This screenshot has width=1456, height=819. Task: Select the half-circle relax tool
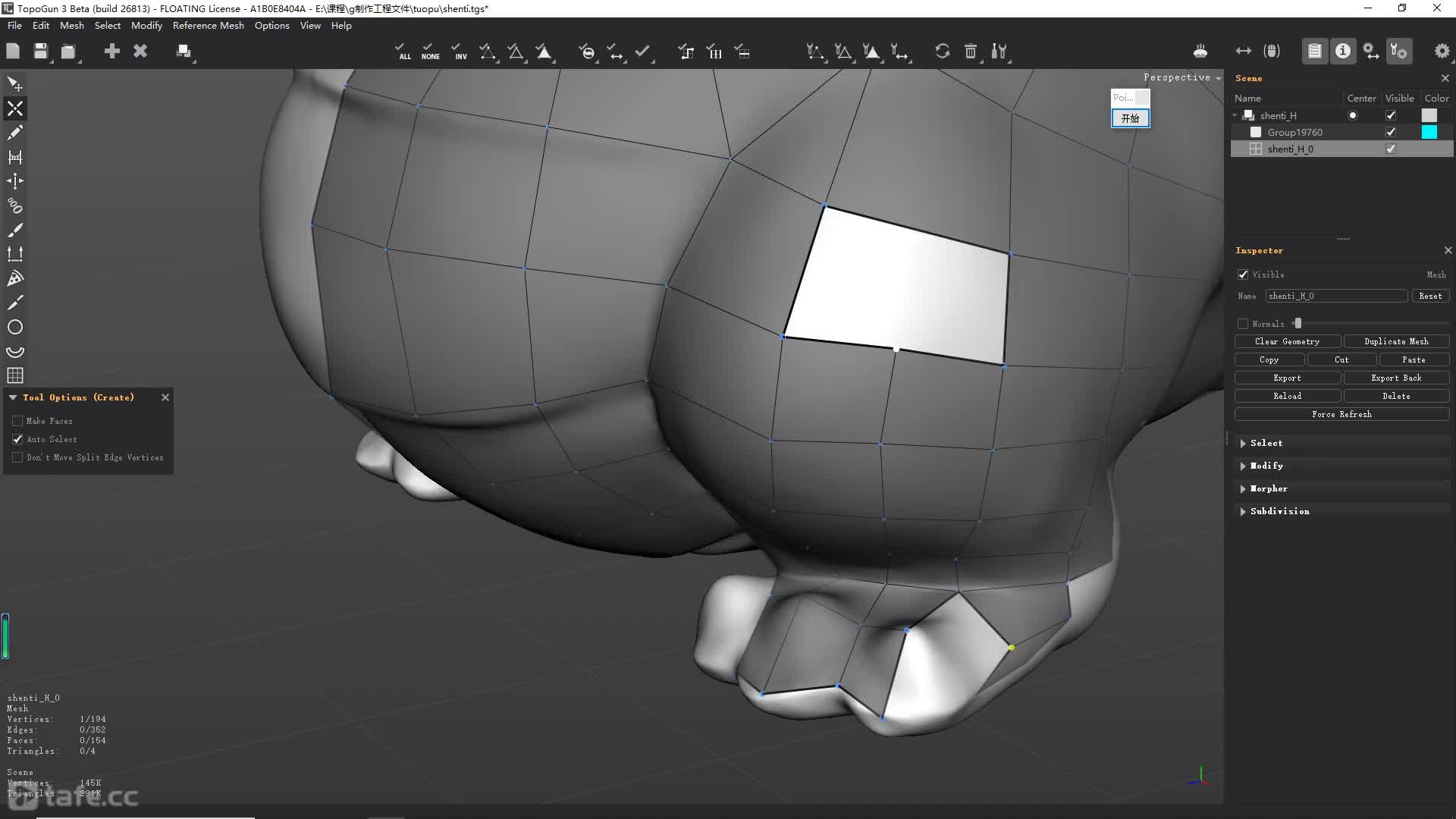click(15, 351)
